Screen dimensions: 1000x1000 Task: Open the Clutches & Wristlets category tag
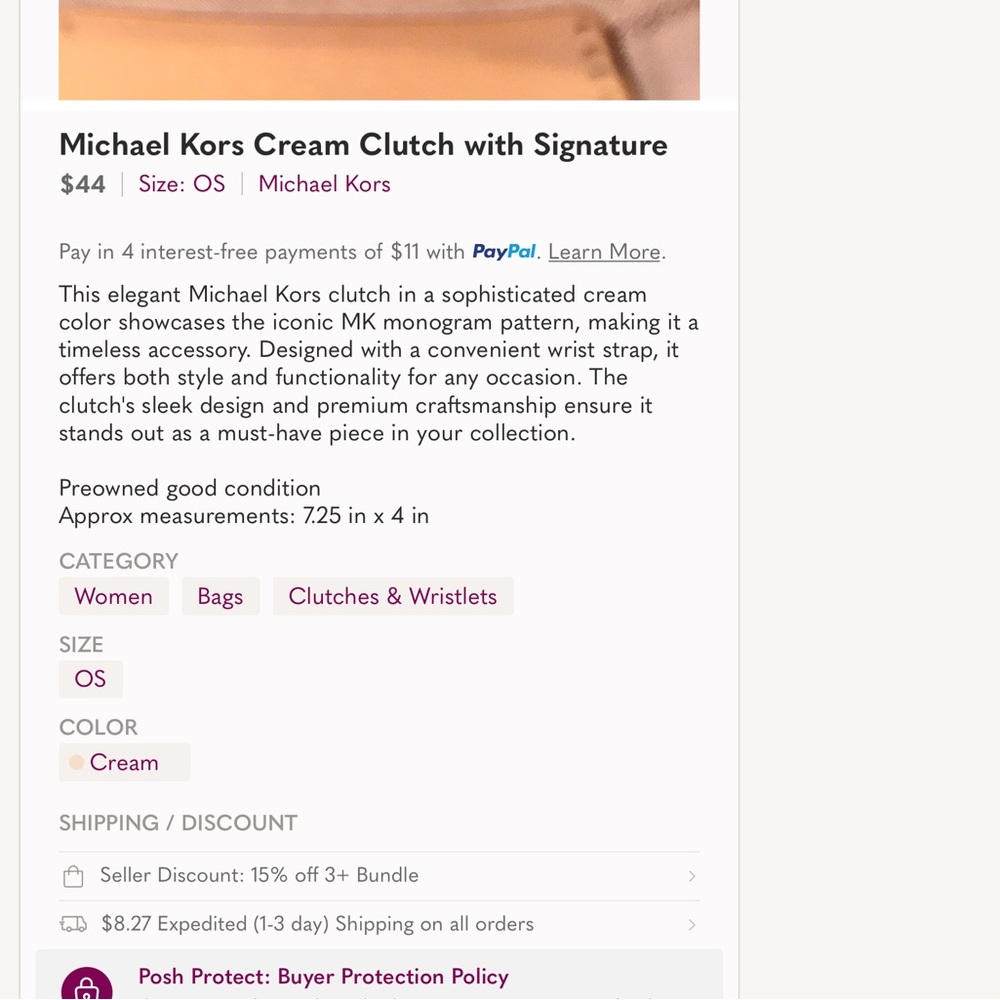pyautogui.click(x=392, y=596)
